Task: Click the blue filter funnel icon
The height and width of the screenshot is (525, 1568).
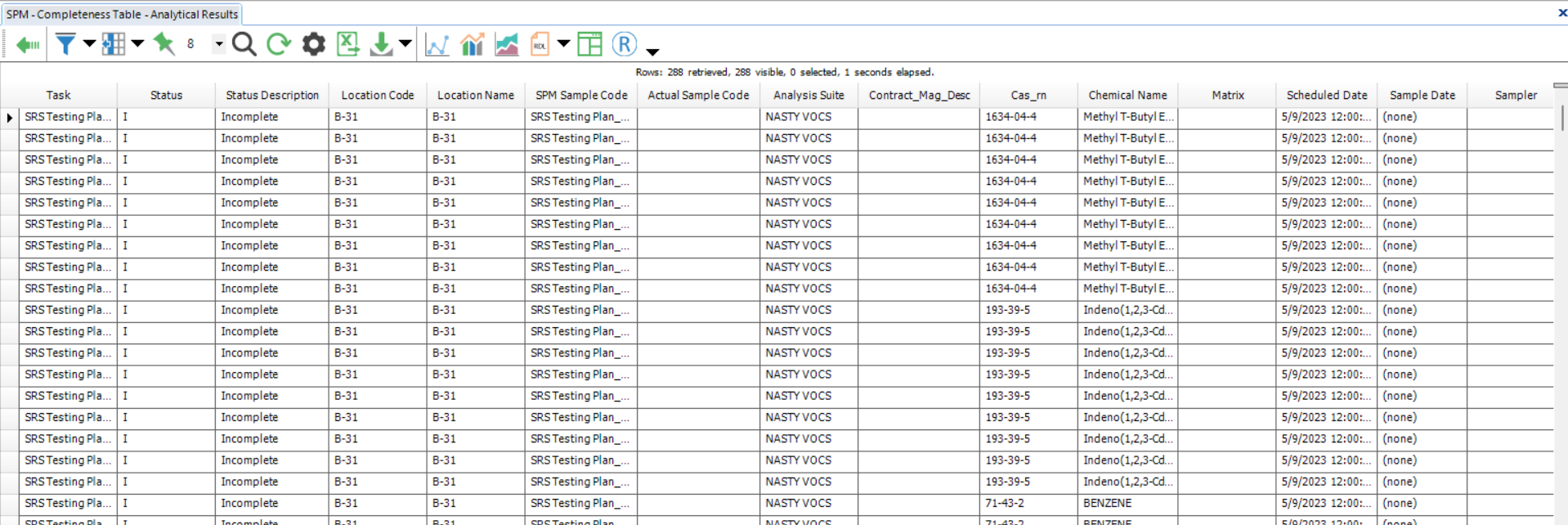Action: [65, 43]
